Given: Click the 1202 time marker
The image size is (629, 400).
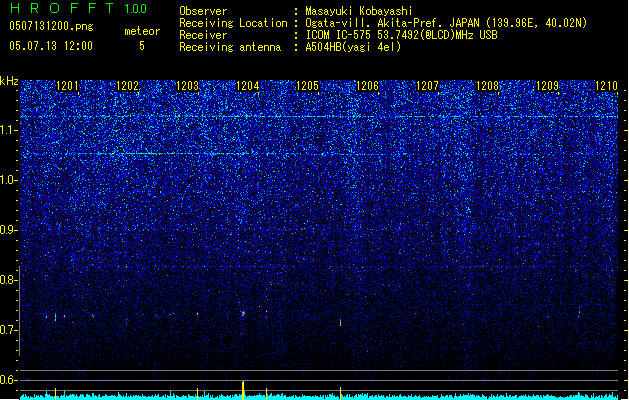Looking at the screenshot, I should pyautogui.click(x=127, y=86).
